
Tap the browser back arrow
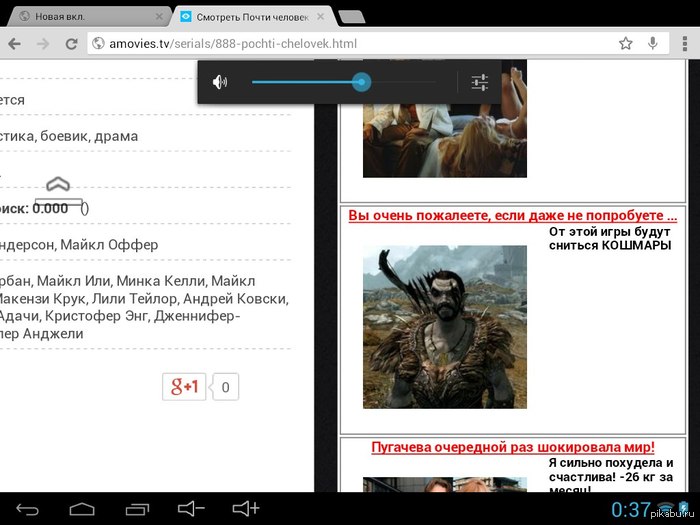[16, 44]
